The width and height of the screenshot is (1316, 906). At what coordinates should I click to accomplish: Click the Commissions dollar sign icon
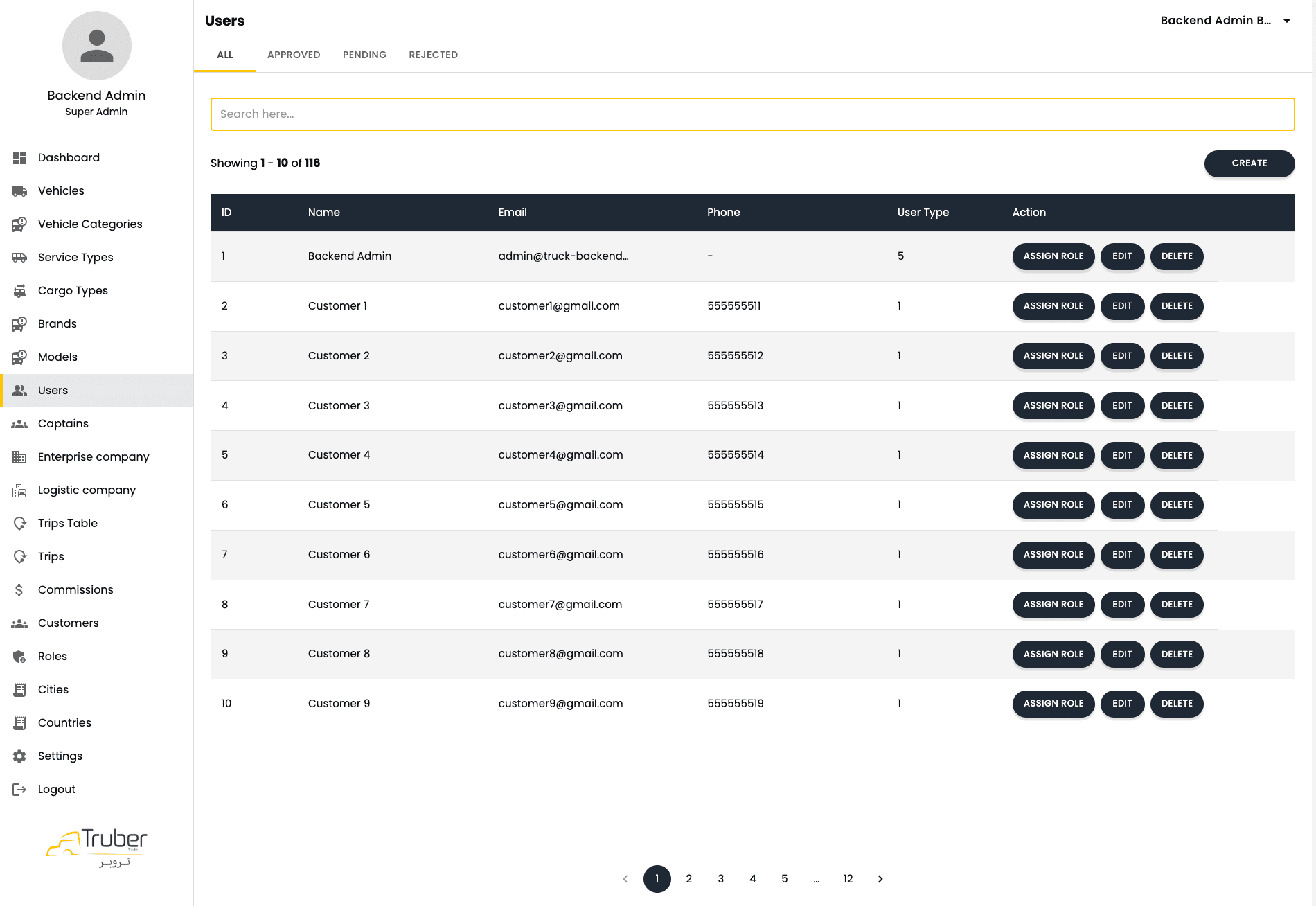pos(19,590)
